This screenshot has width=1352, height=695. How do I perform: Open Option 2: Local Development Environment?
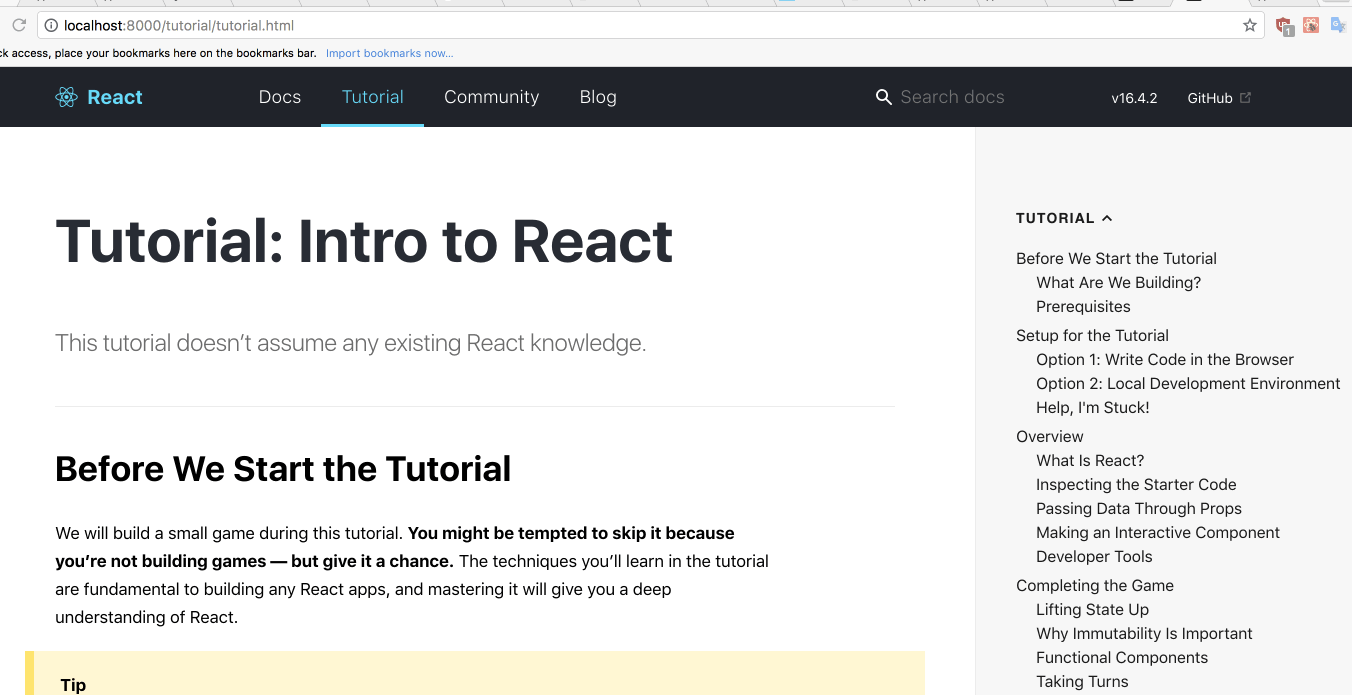click(1188, 383)
